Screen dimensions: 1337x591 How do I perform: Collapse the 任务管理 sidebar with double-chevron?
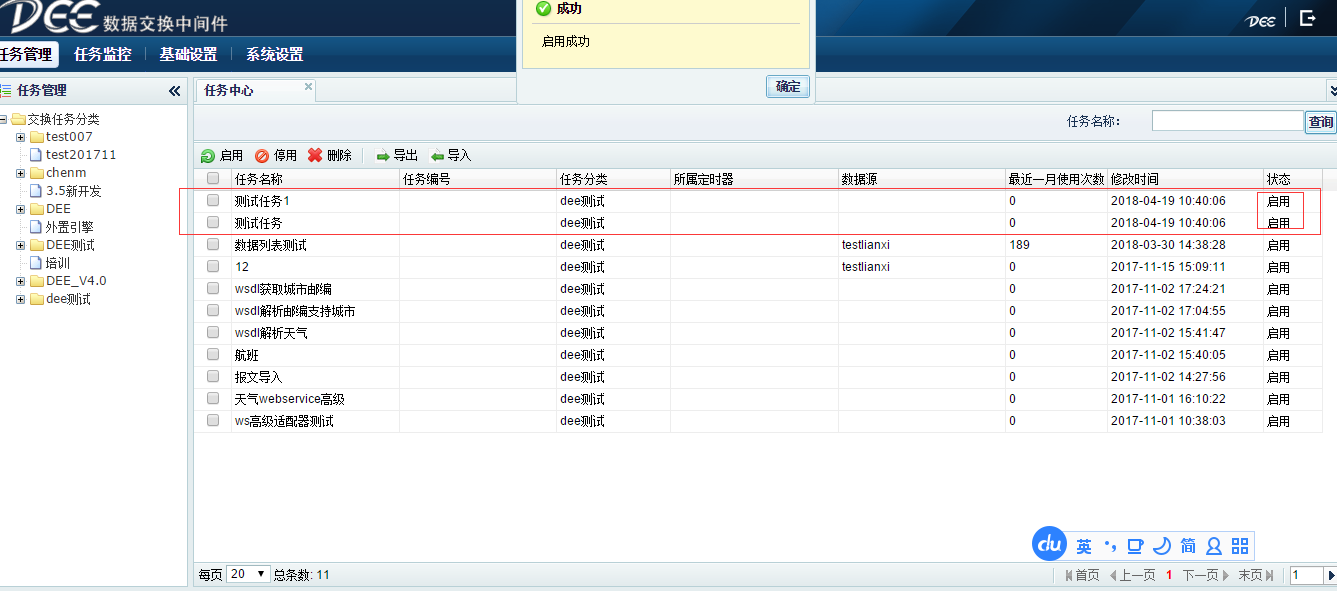click(x=174, y=91)
